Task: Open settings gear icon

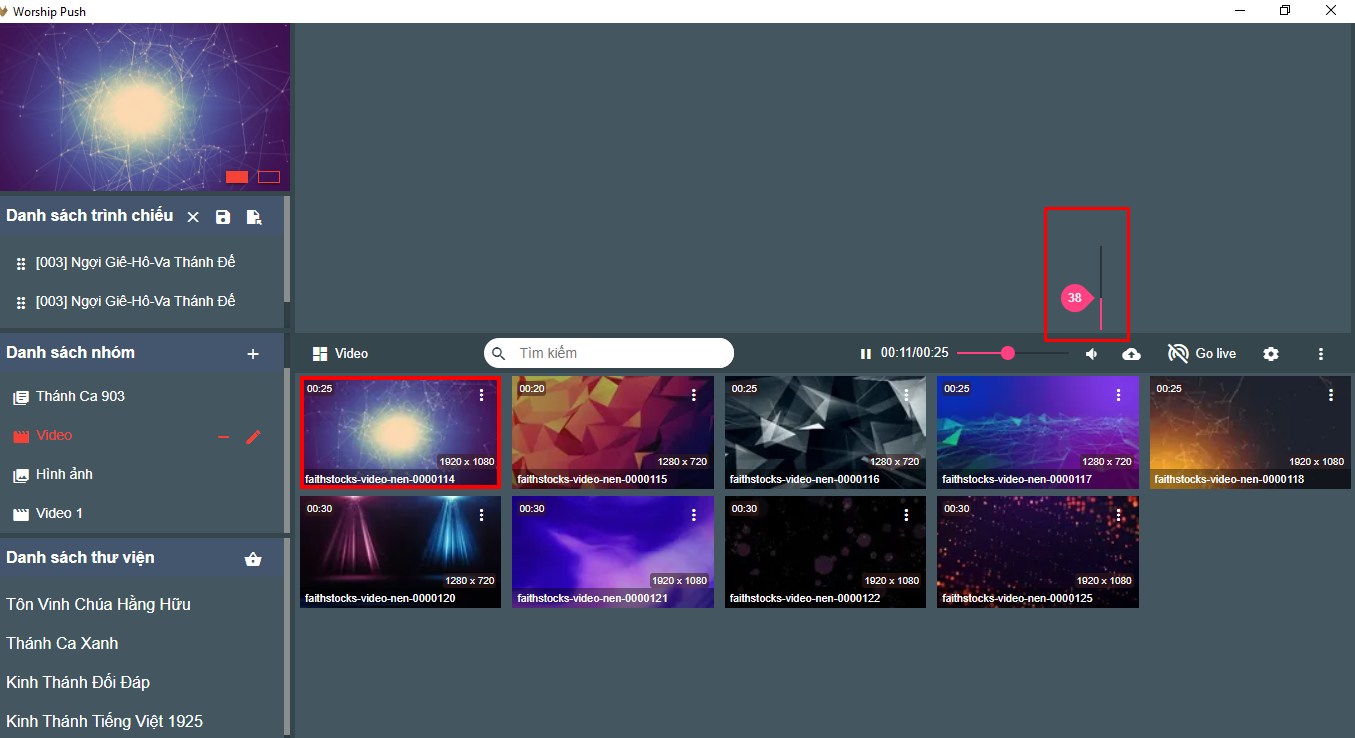Action: (1271, 354)
